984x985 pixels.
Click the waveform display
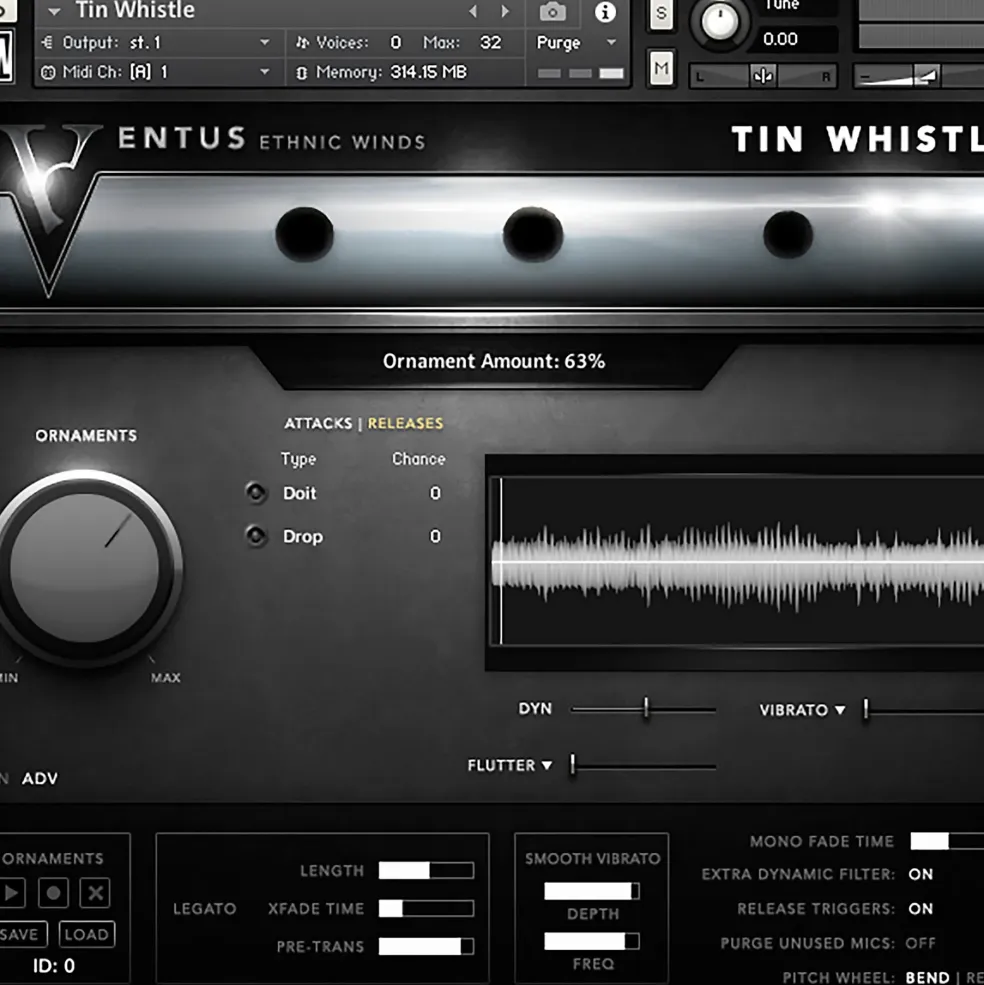(736, 562)
